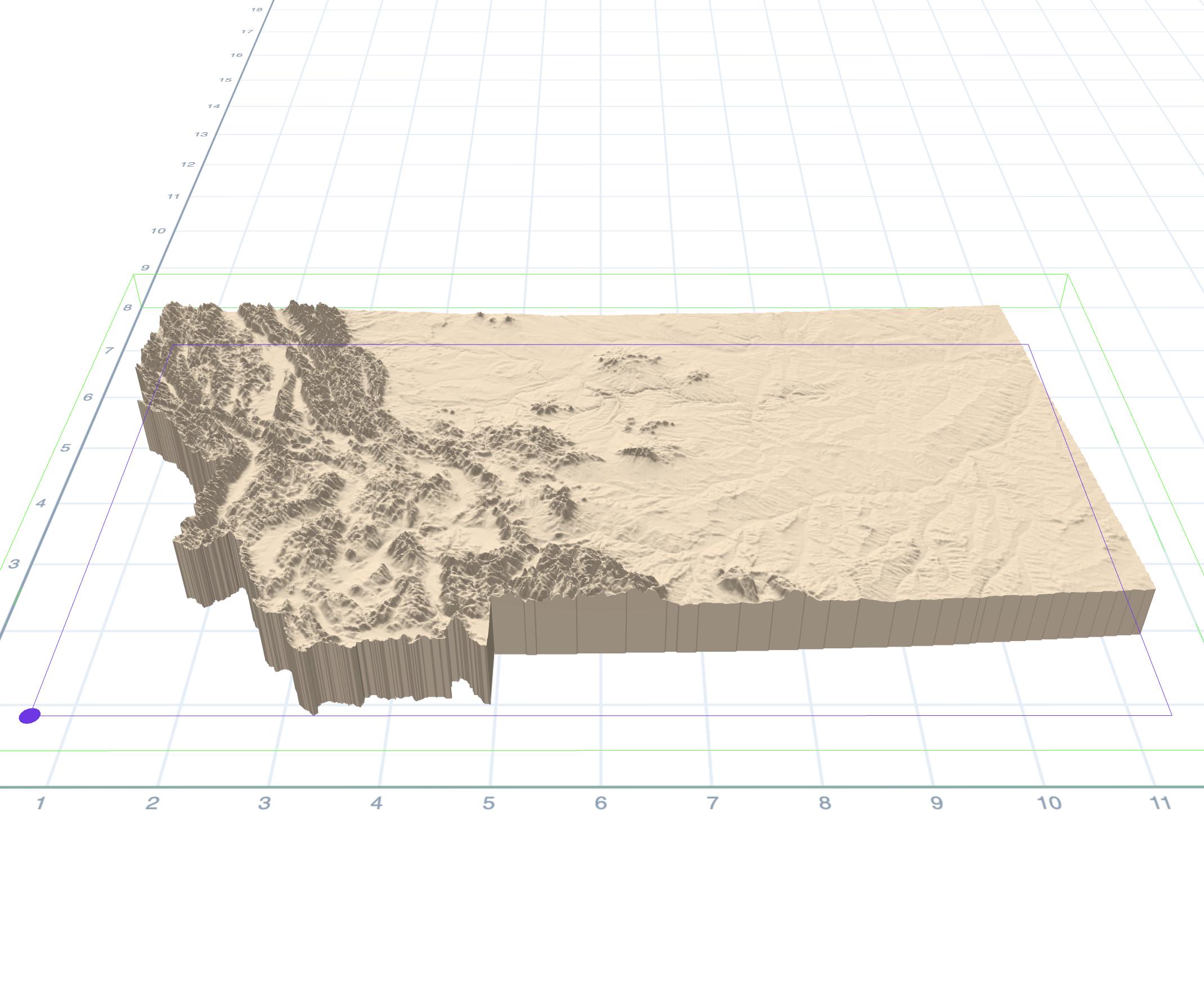Click the depth axis label "4"
The image size is (1204, 1004).
[40, 504]
